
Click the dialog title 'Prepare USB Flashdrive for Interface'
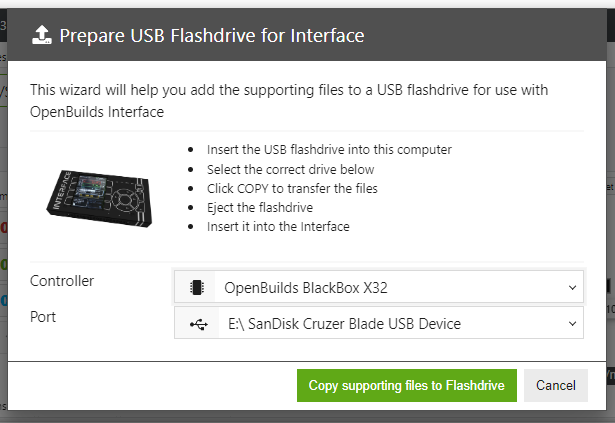click(211, 36)
